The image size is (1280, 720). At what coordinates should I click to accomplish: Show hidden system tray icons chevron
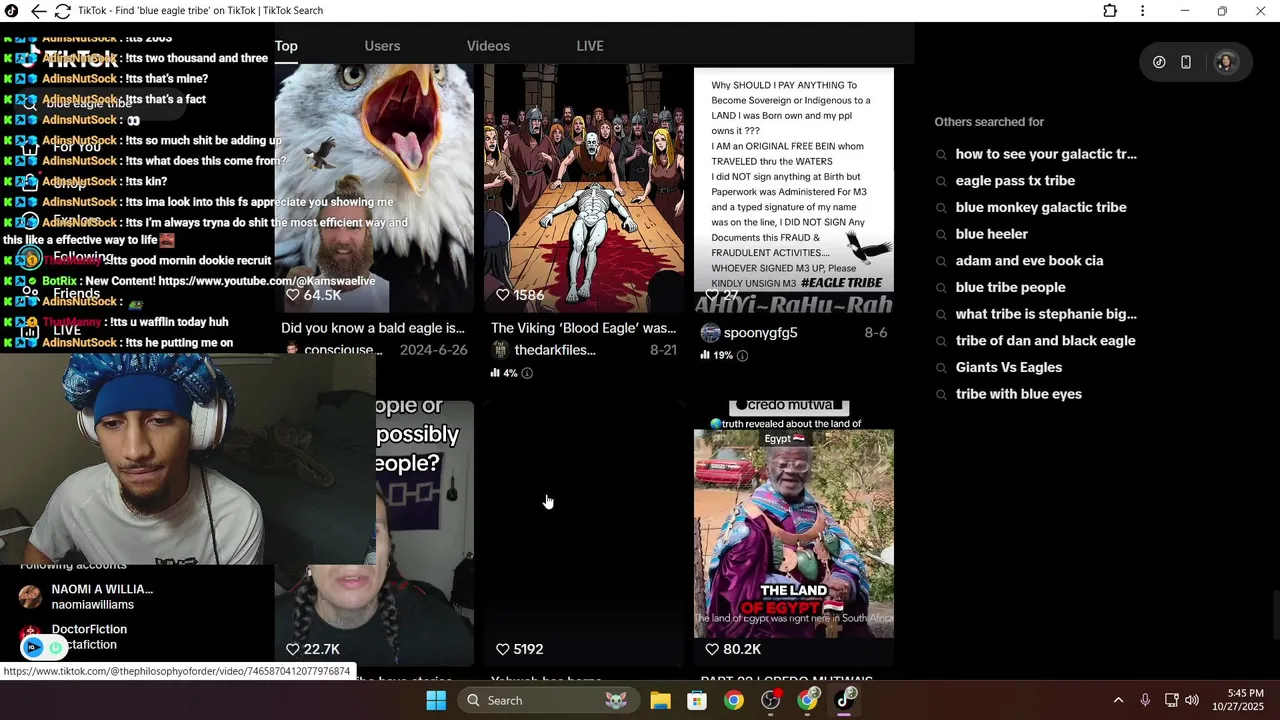point(1118,700)
